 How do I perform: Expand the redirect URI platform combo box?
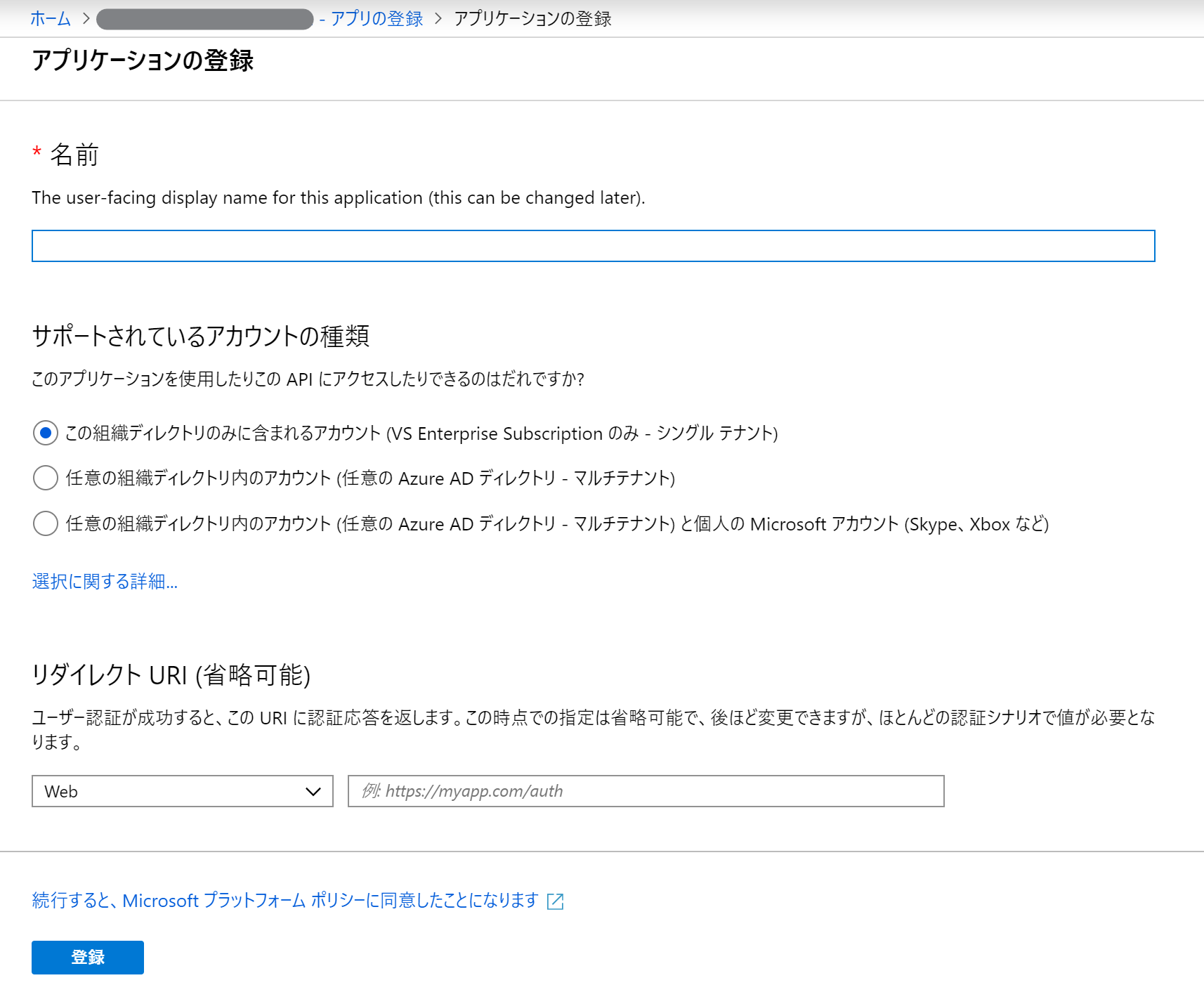point(183,791)
